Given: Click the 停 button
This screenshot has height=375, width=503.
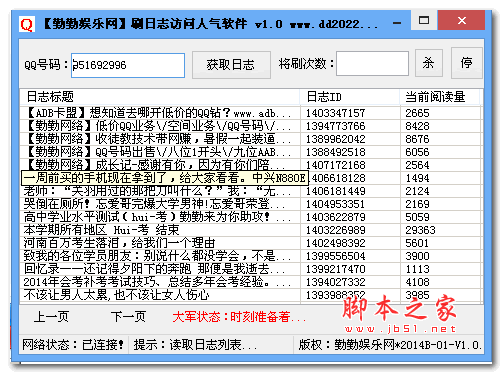Looking at the screenshot, I should point(467,63).
